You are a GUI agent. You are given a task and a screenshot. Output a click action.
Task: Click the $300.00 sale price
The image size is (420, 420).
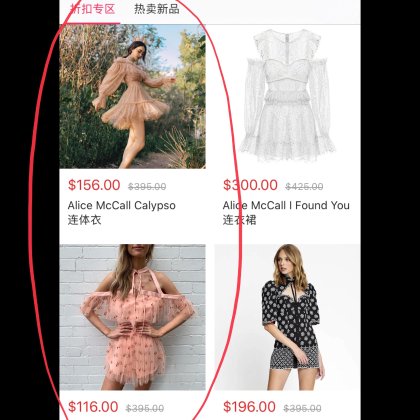tap(250, 185)
